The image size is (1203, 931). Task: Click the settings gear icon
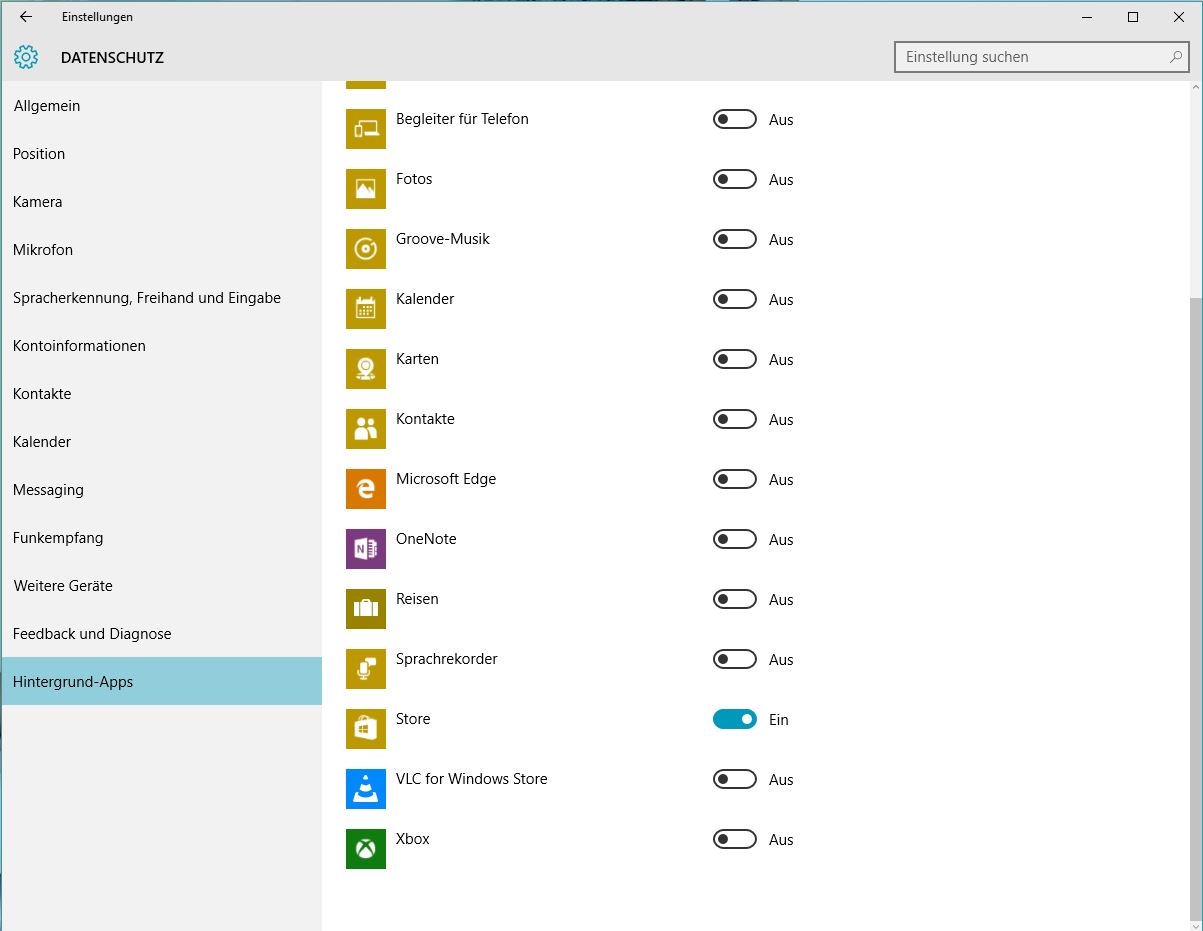(x=26, y=57)
